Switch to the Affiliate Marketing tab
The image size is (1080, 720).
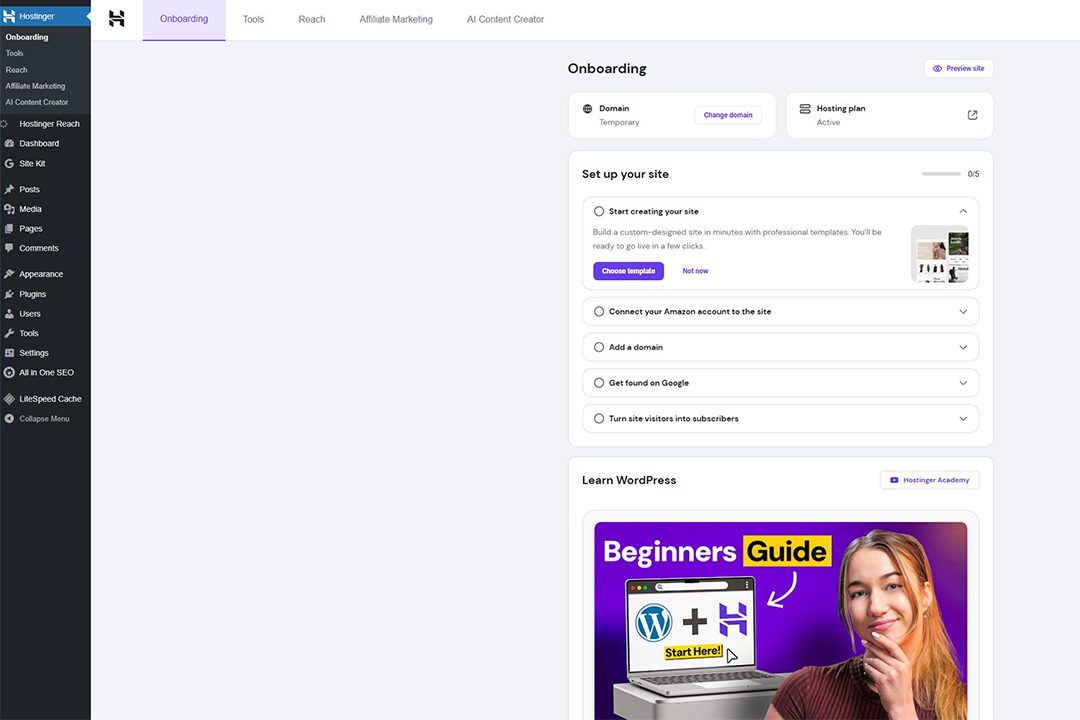tap(396, 19)
